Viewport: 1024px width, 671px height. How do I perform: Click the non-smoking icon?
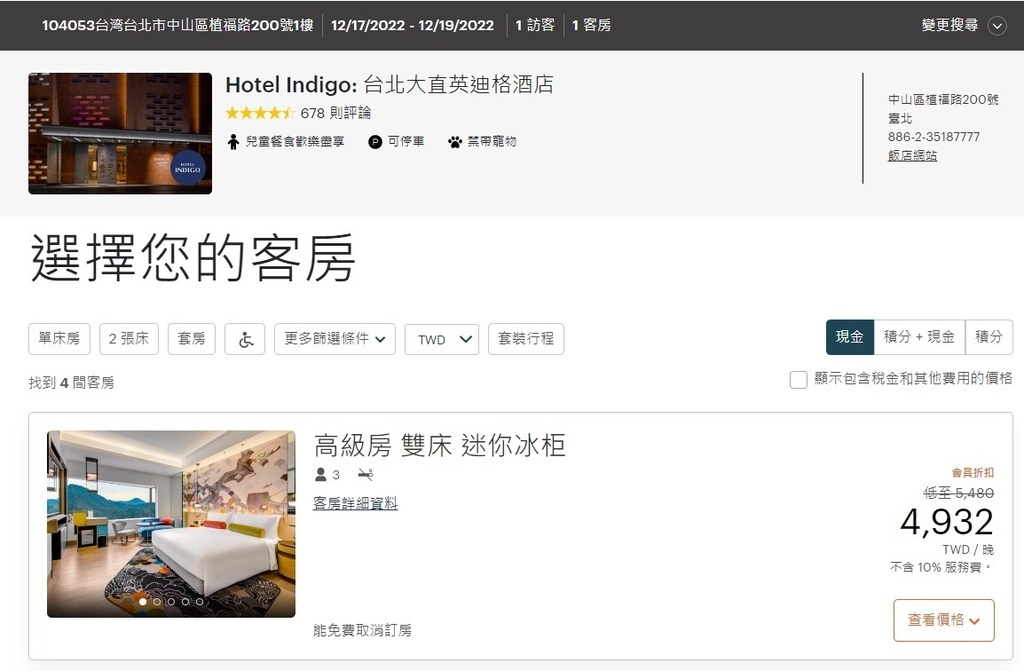pyautogui.click(x=366, y=474)
